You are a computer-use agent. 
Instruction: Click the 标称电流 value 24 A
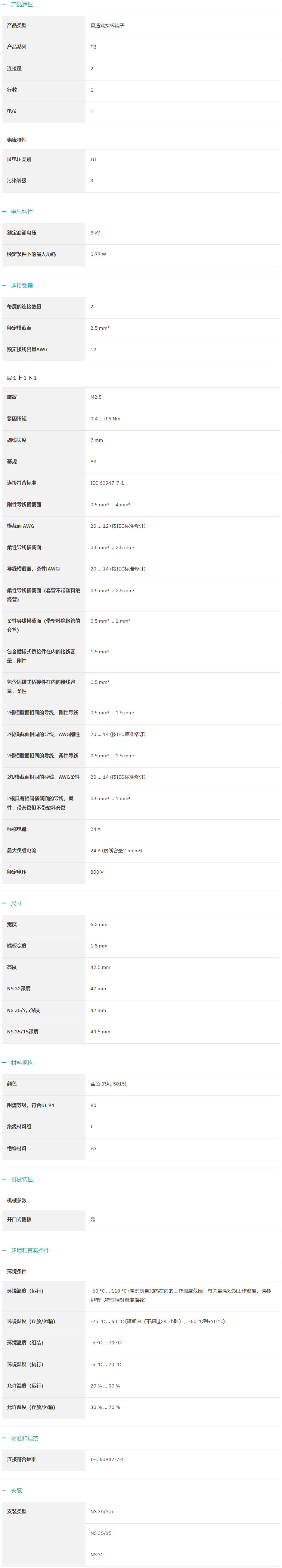pos(96,829)
